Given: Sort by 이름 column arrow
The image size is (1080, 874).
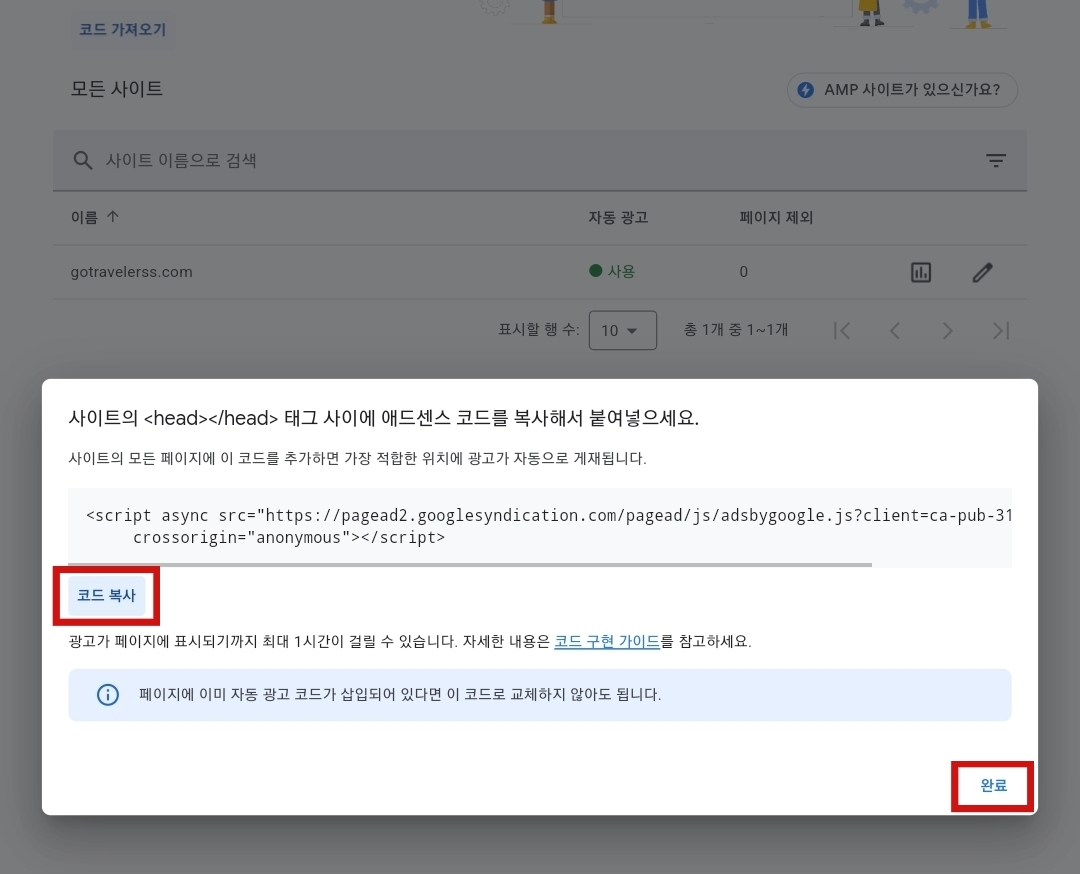Looking at the screenshot, I should click(x=113, y=217).
